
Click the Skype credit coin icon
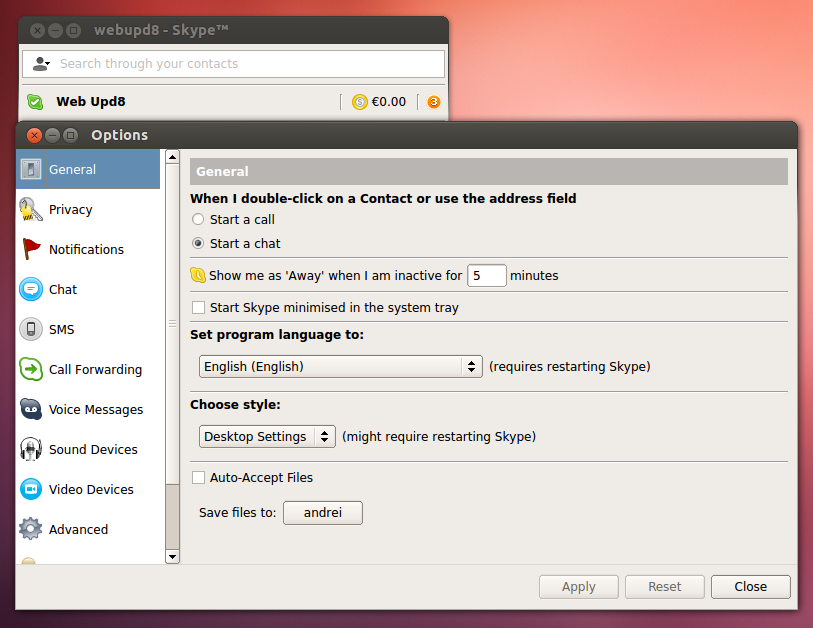tap(359, 102)
